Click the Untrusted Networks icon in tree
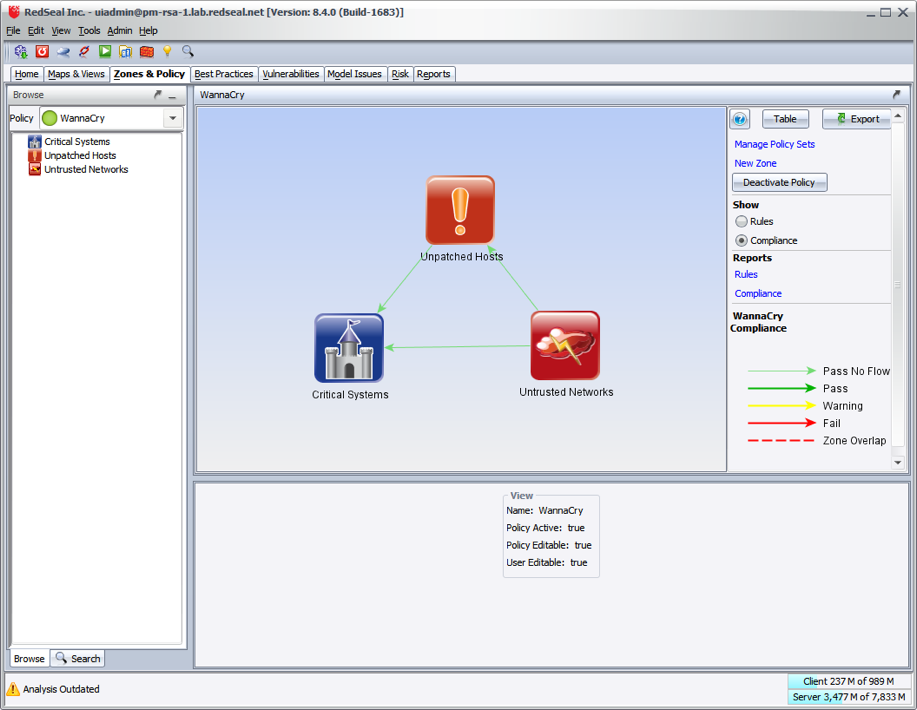The height and width of the screenshot is (710, 917). (x=35, y=170)
